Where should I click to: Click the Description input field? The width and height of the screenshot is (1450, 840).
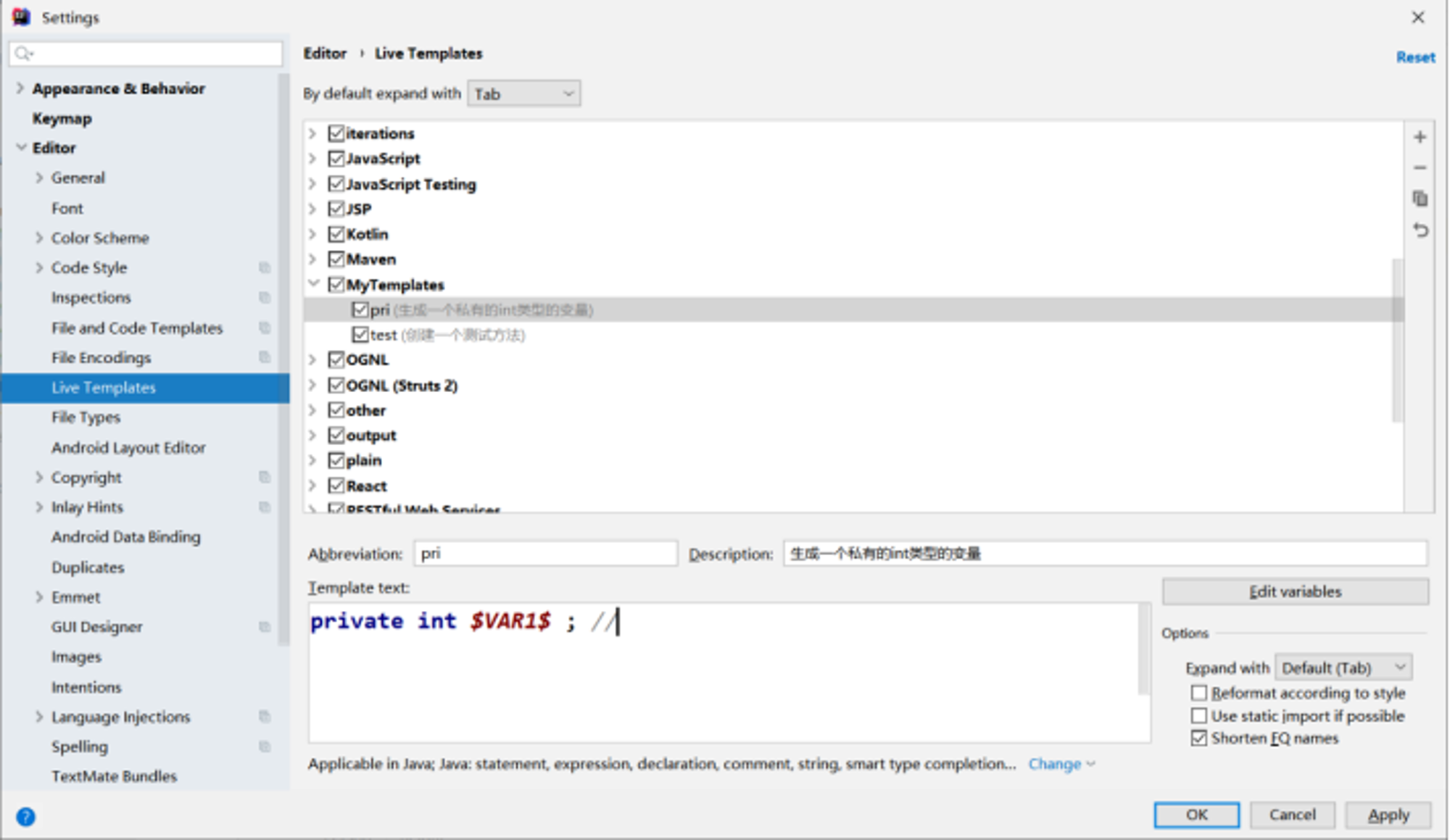[x=1106, y=554]
